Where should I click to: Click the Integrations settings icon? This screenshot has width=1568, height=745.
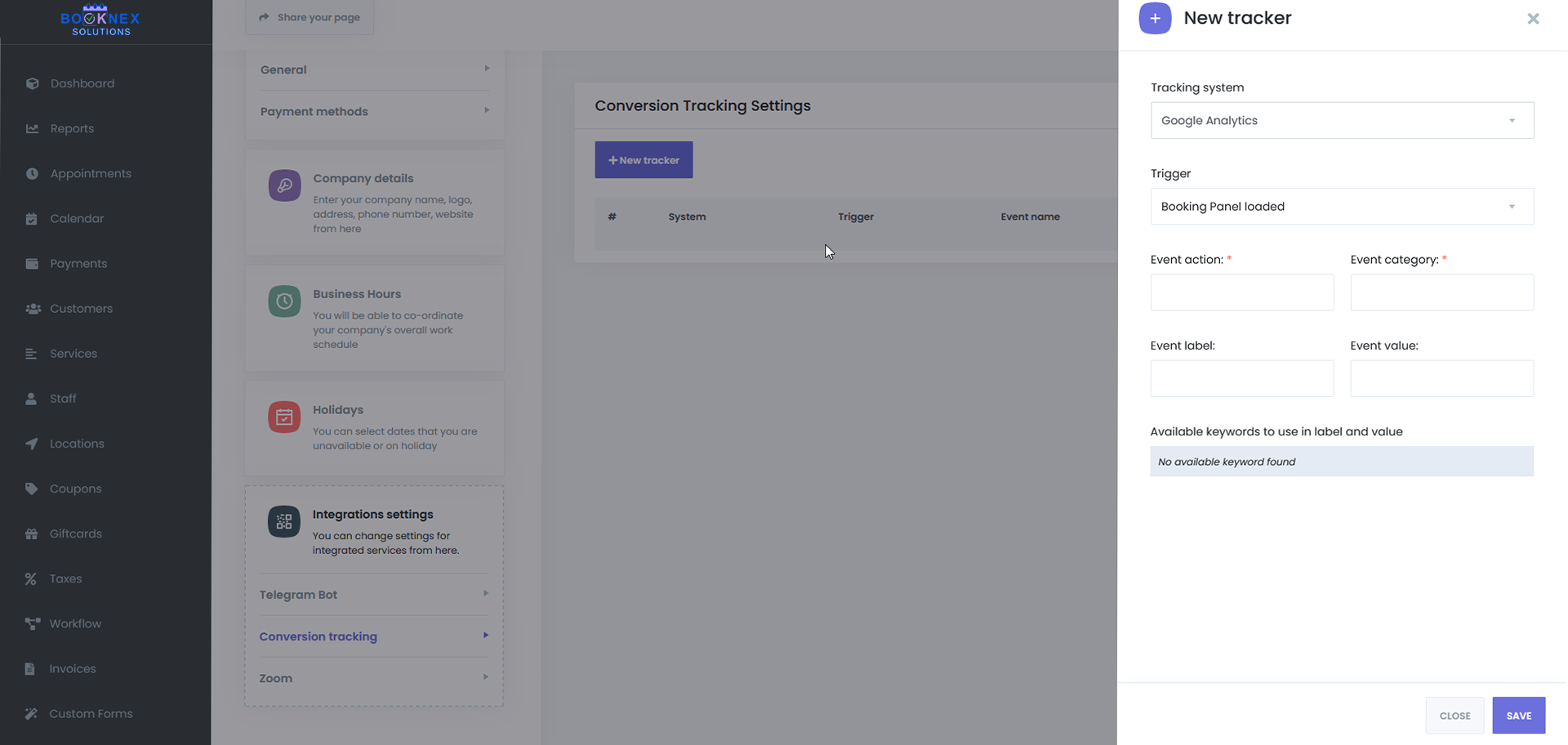pos(283,522)
